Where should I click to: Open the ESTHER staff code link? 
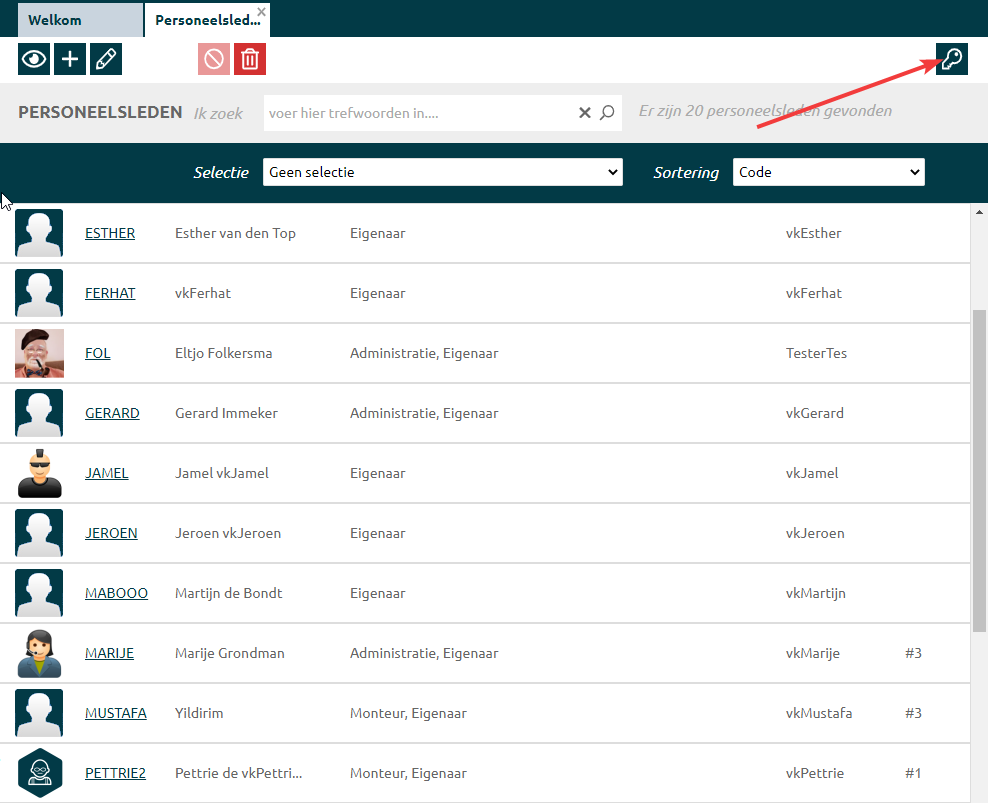point(110,233)
